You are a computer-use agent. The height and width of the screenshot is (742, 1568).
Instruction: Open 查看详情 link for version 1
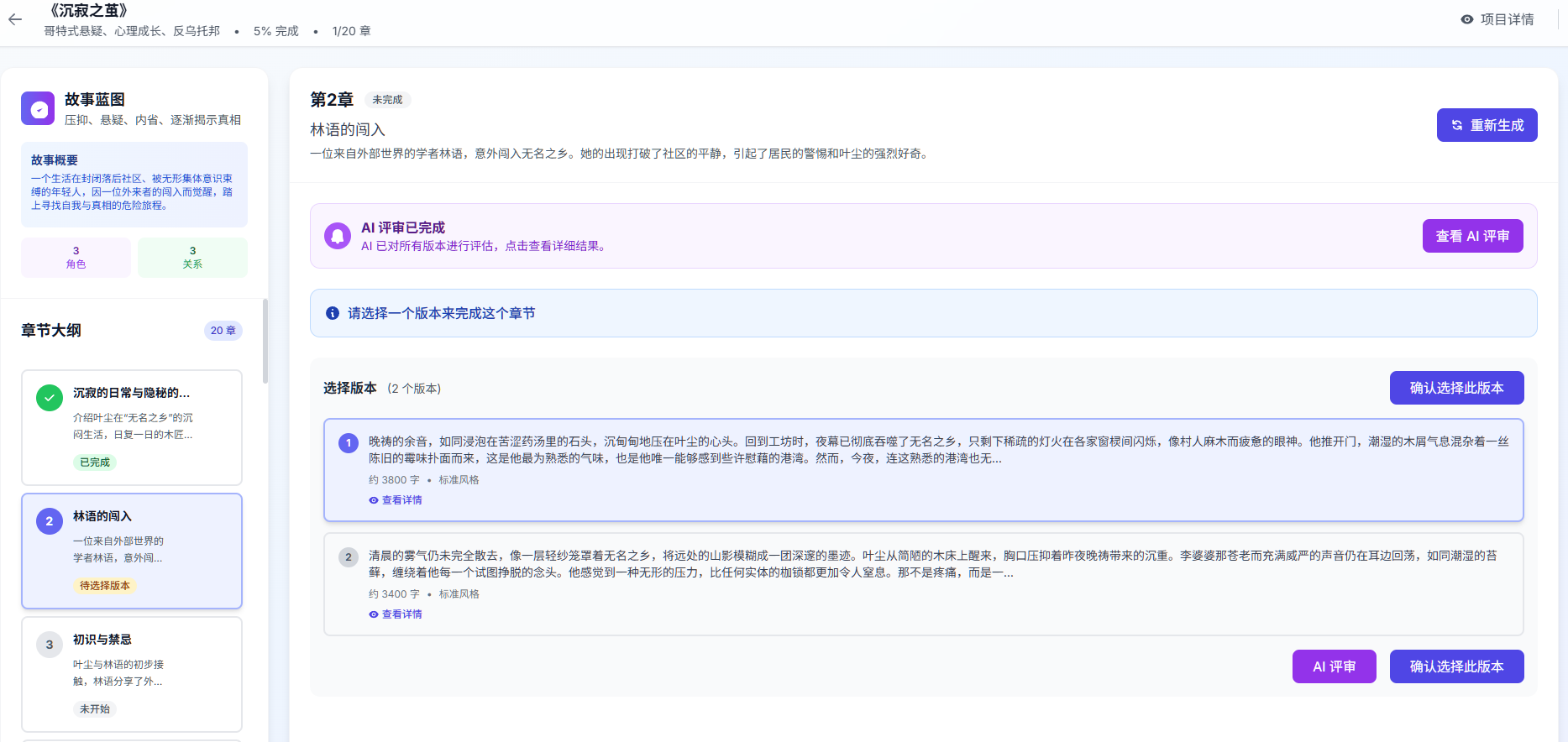396,500
